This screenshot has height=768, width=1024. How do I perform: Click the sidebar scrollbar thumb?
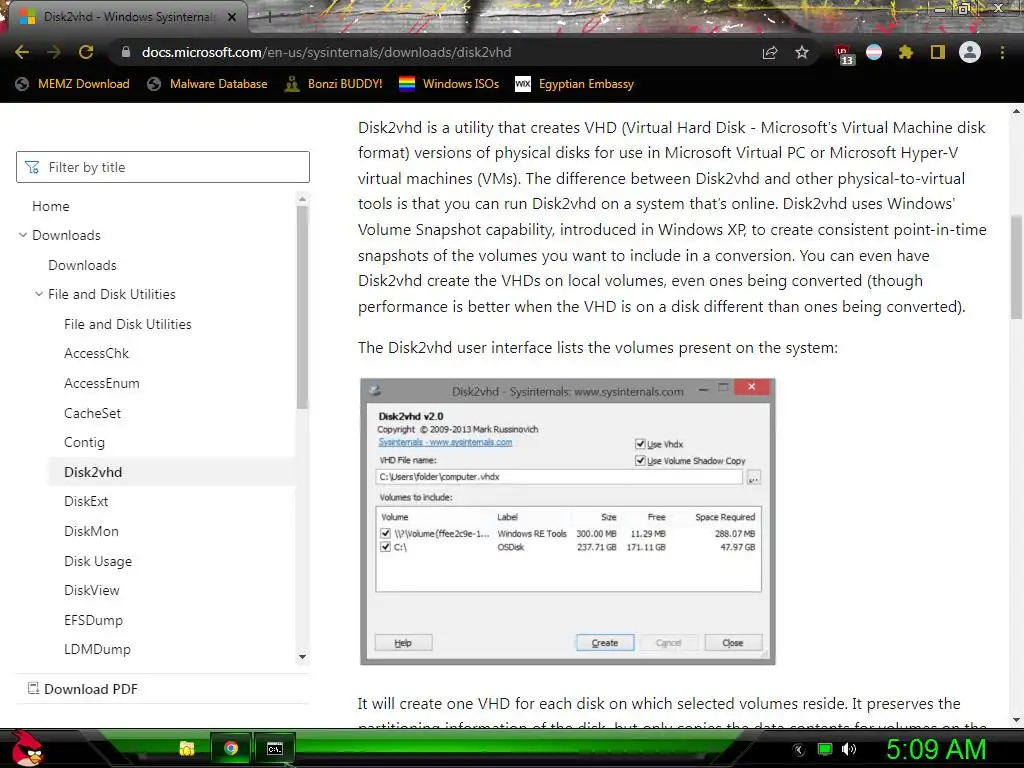point(302,307)
